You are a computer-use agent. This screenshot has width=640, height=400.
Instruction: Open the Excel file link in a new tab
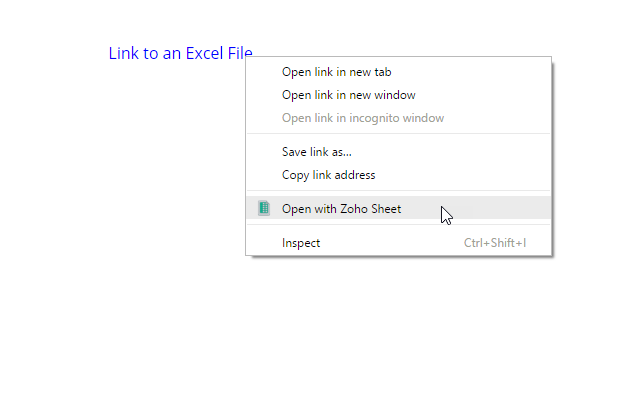pyautogui.click(x=398, y=72)
